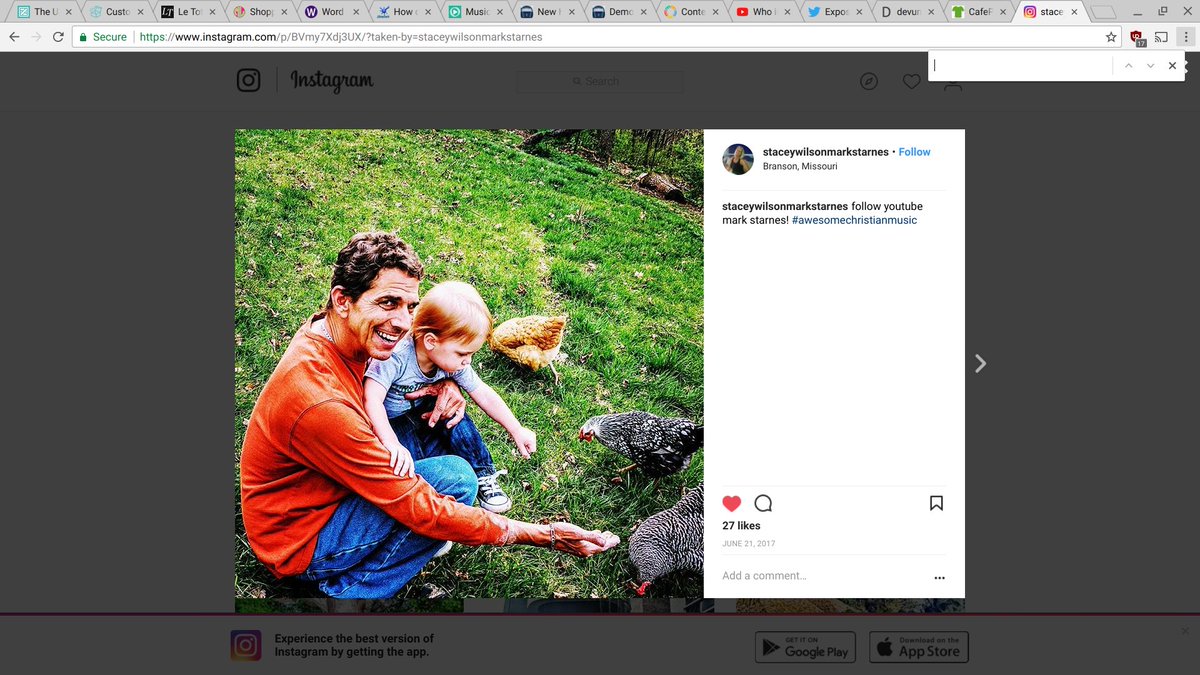Switch to the 'The U' tab
The height and width of the screenshot is (675, 1200).
tap(40, 12)
